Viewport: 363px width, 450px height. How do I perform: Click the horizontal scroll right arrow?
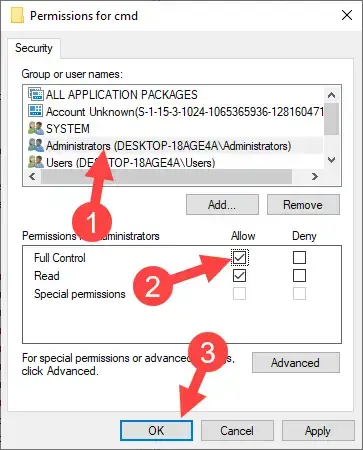(315, 176)
